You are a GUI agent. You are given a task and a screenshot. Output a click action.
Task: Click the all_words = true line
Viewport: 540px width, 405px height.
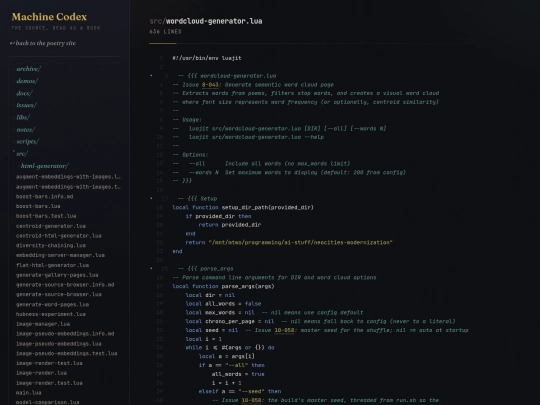pos(238,374)
